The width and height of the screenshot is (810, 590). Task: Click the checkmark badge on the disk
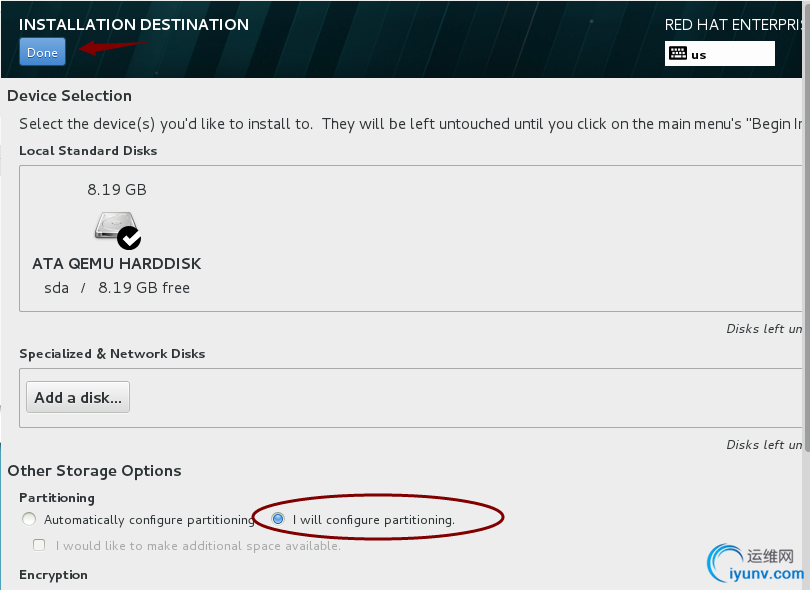[129, 237]
